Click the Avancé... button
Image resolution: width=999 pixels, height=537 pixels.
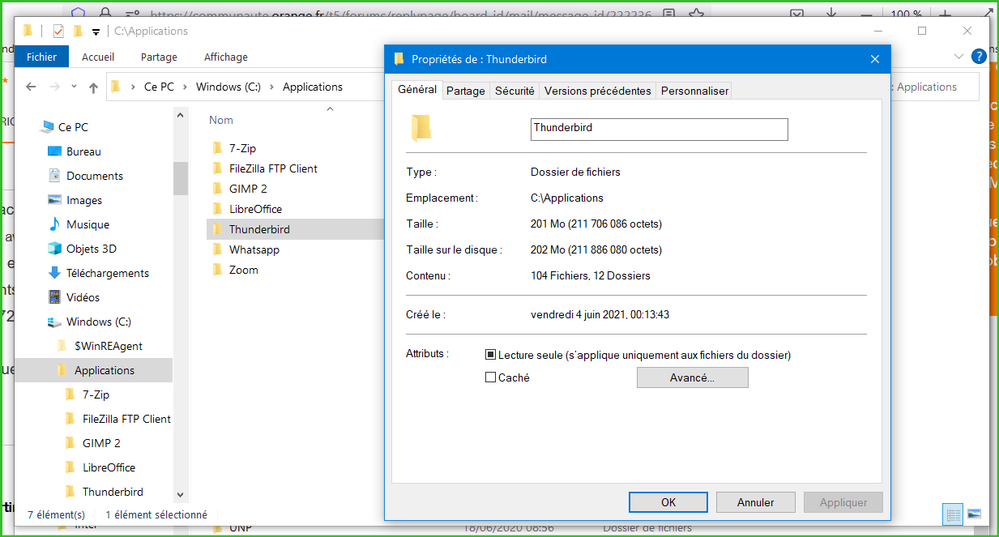(693, 378)
